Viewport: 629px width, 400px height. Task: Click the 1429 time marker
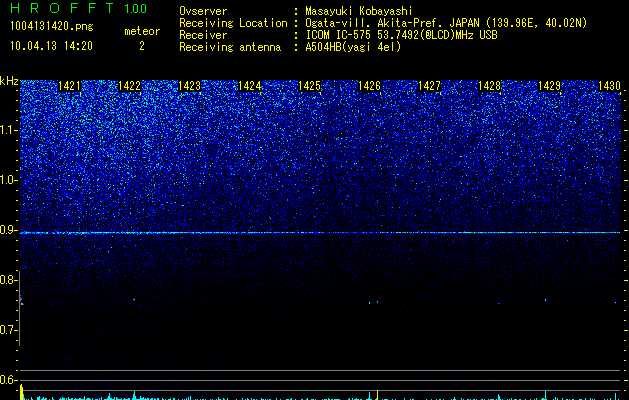tap(550, 86)
